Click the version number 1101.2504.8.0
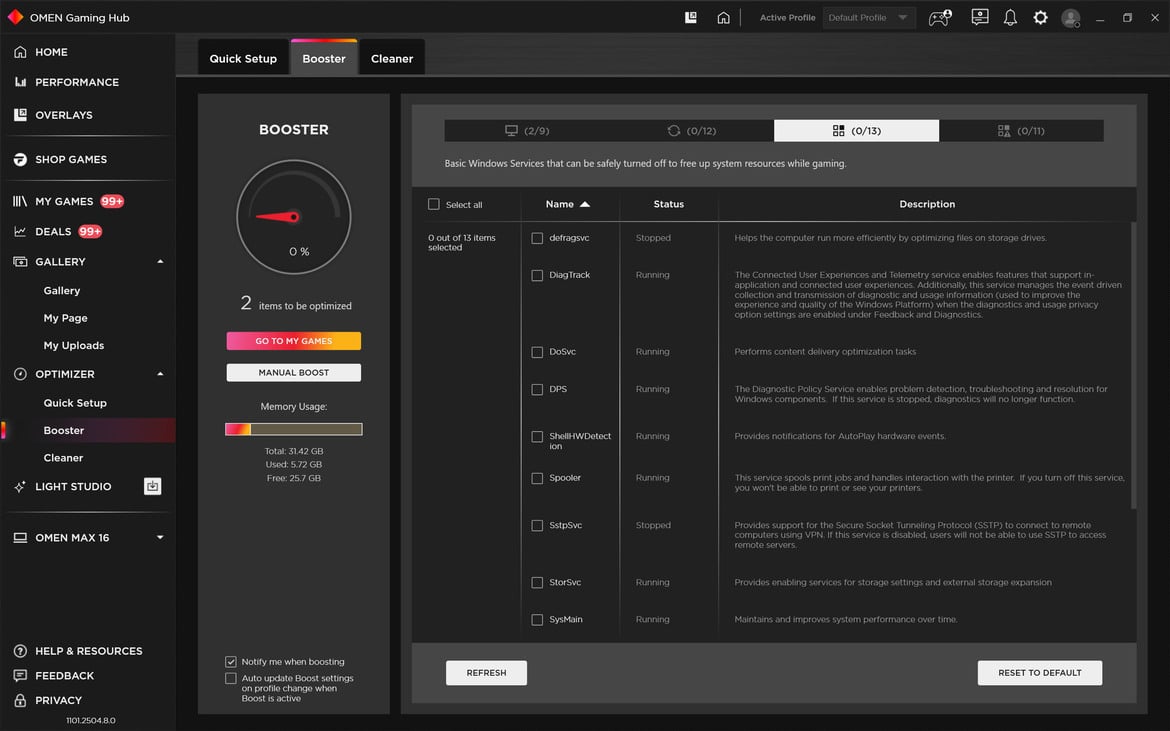 tap(91, 721)
